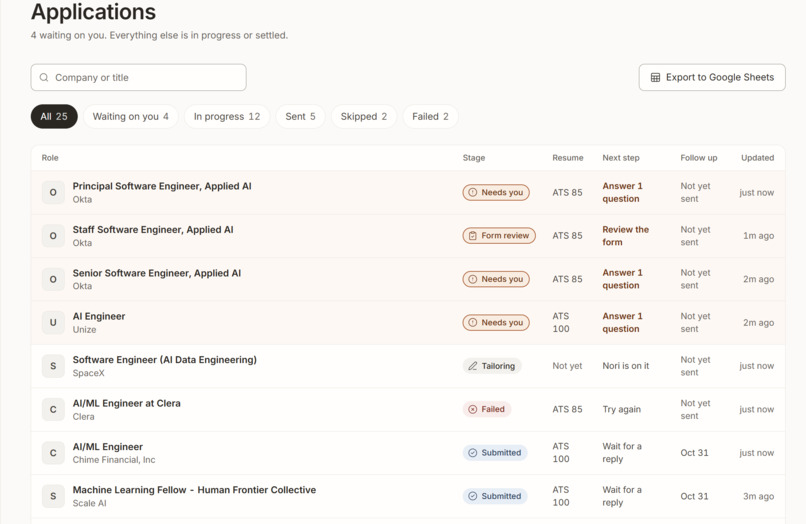Click the Okta avatar for Staff Software Engineer

coord(53,236)
